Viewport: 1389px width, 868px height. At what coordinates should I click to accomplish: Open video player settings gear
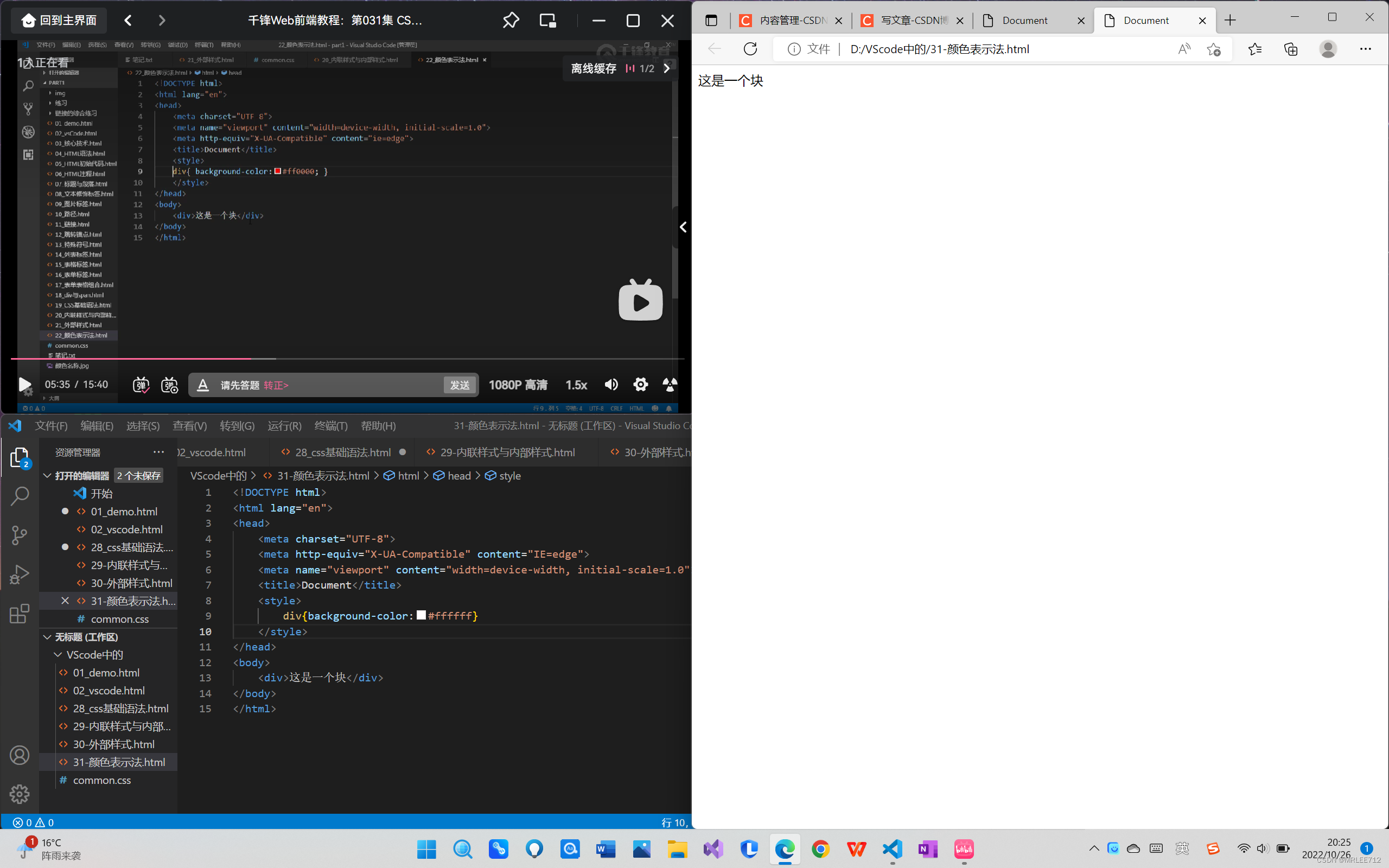point(641,385)
